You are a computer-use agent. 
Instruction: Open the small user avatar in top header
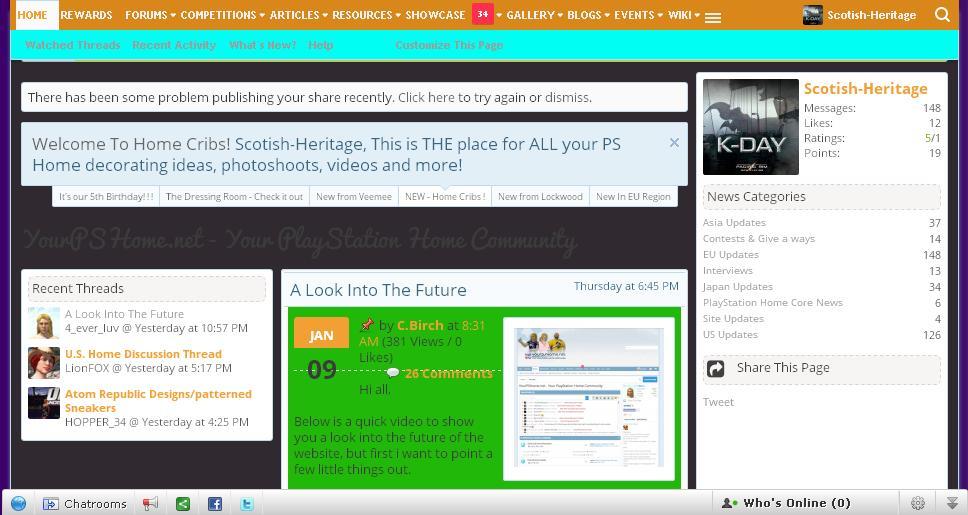[812, 15]
